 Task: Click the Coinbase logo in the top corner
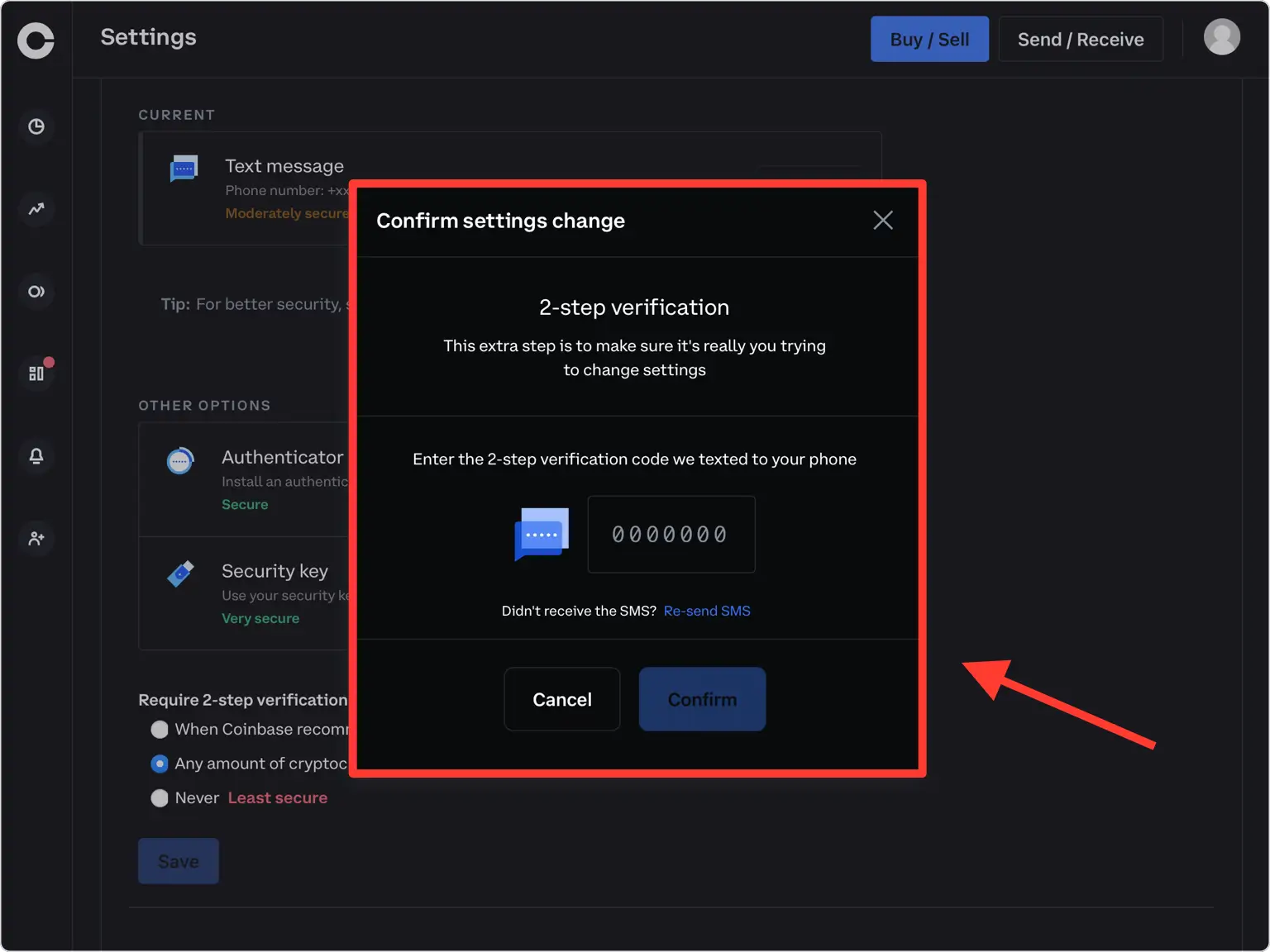click(x=36, y=40)
